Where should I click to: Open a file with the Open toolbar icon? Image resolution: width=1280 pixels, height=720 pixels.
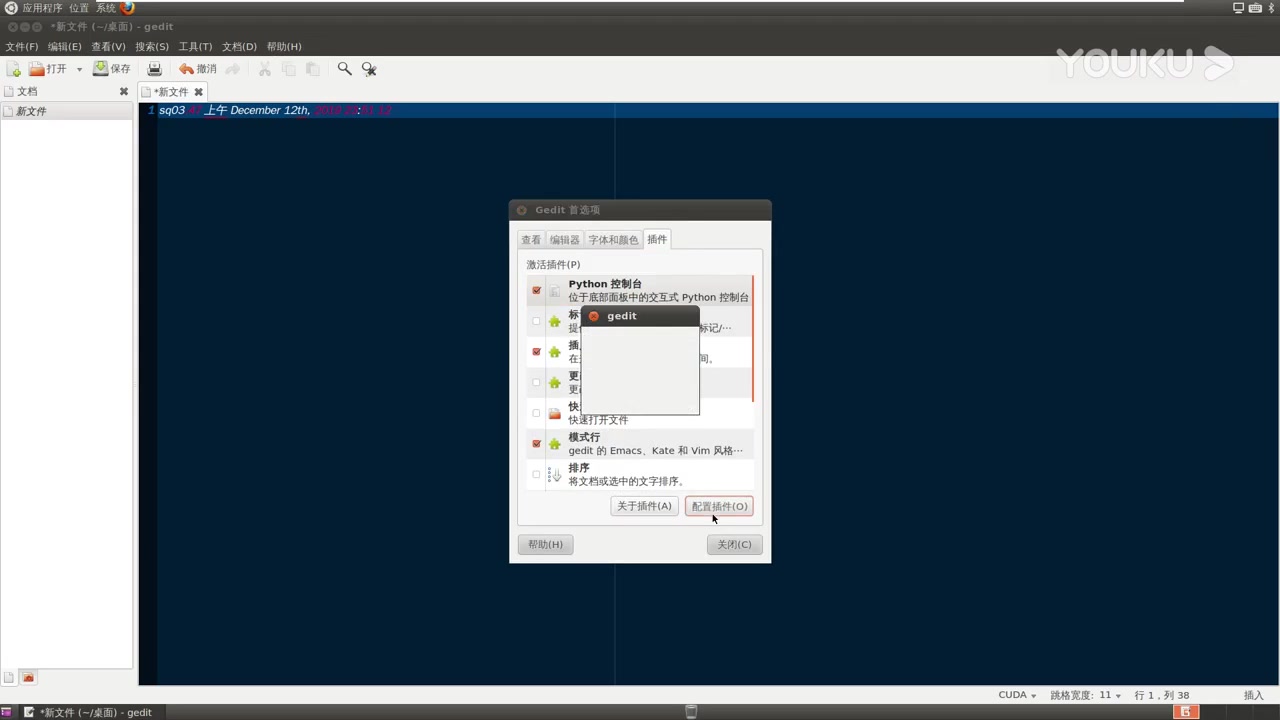(42, 68)
